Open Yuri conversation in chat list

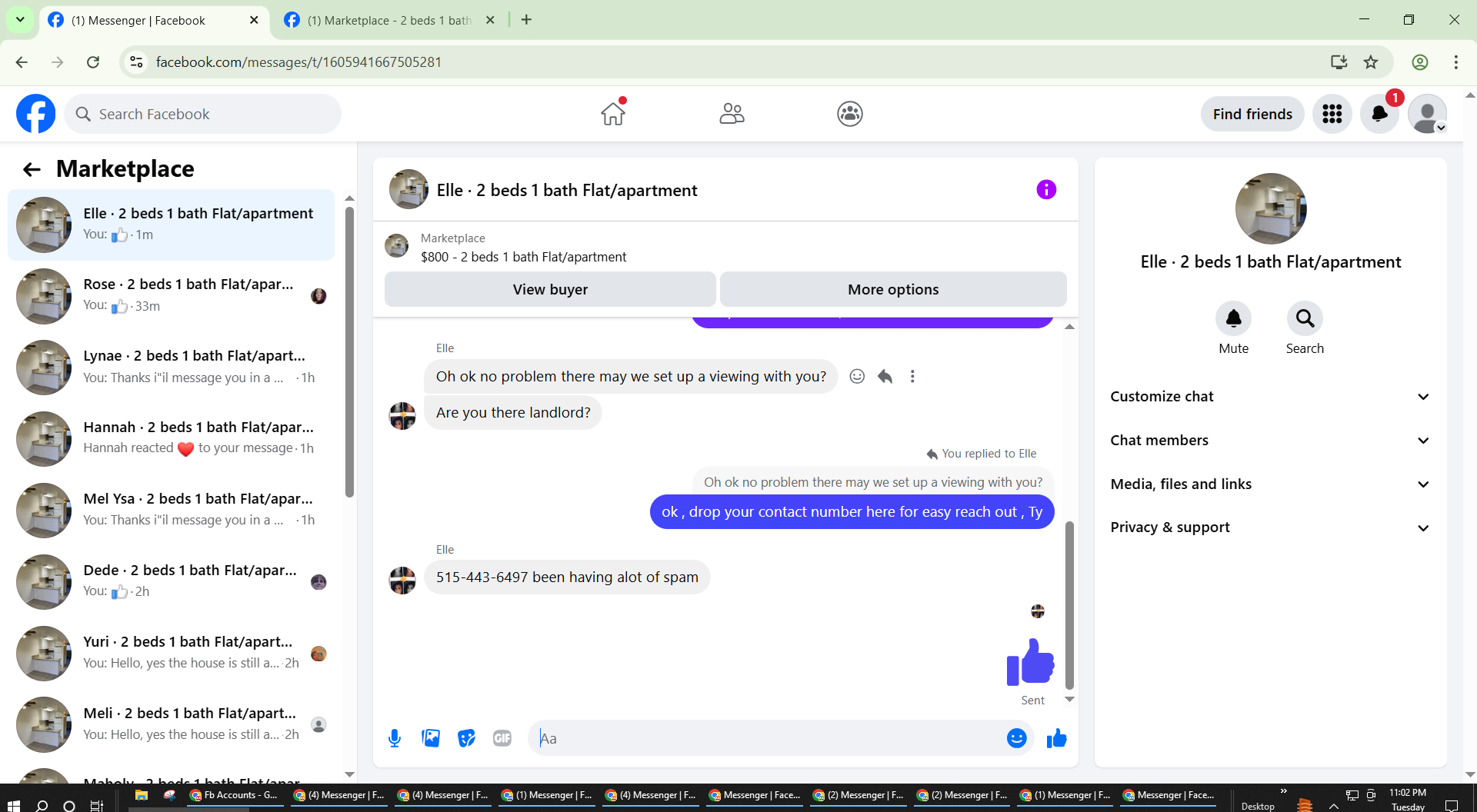[x=171, y=654]
